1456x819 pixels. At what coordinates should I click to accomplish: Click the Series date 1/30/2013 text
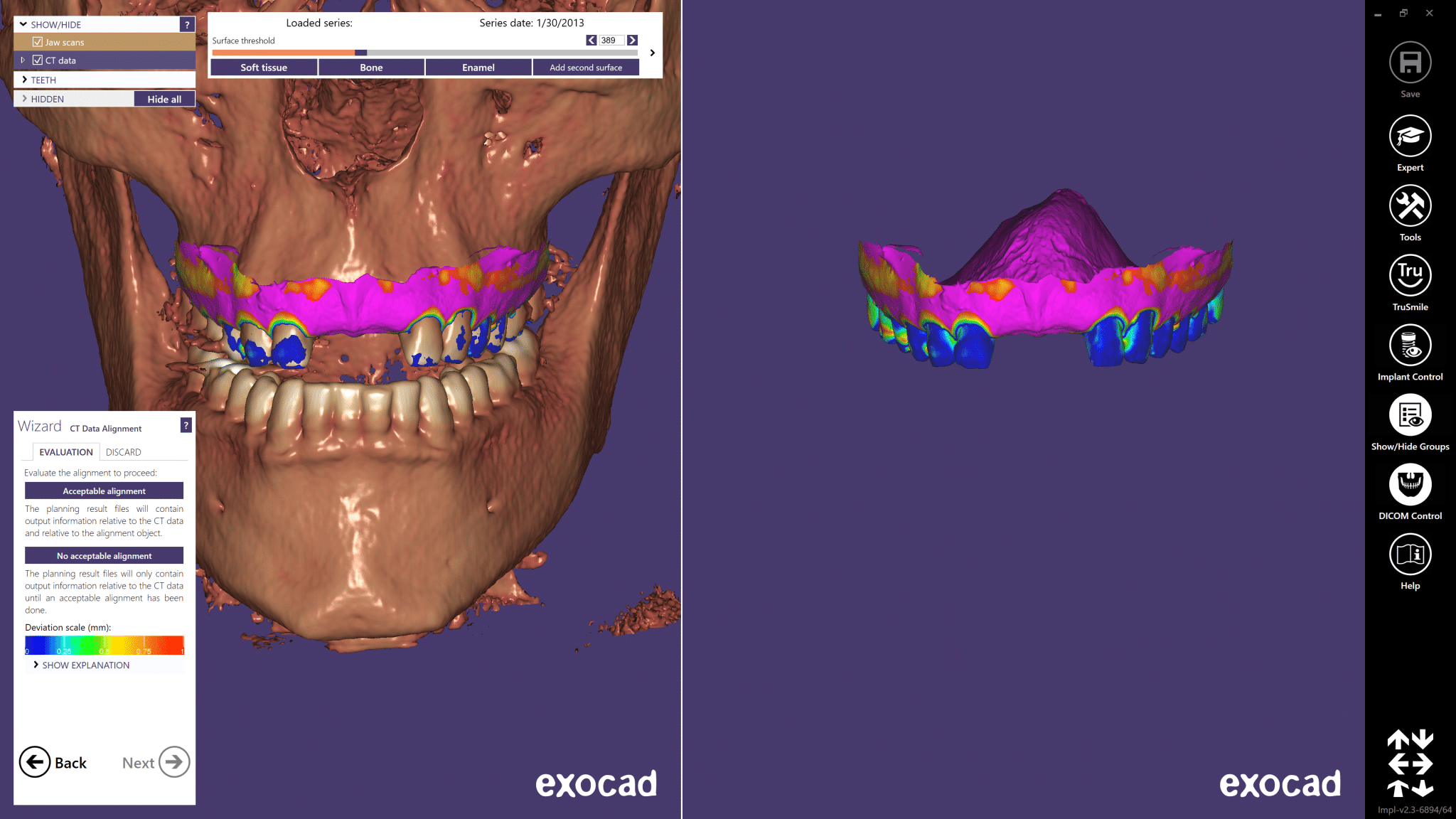532,23
